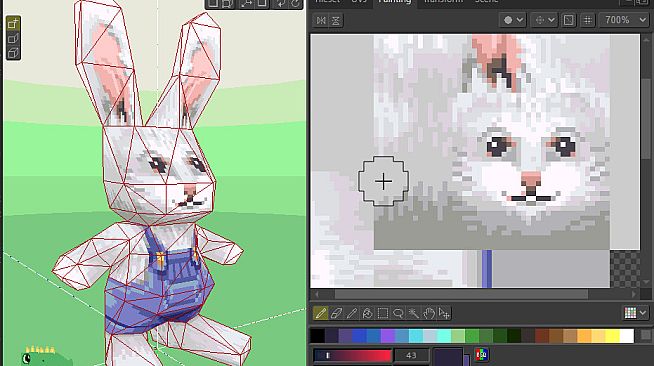Pick the black palette swatch
Viewport: 654px width, 366px height.
click(317, 336)
